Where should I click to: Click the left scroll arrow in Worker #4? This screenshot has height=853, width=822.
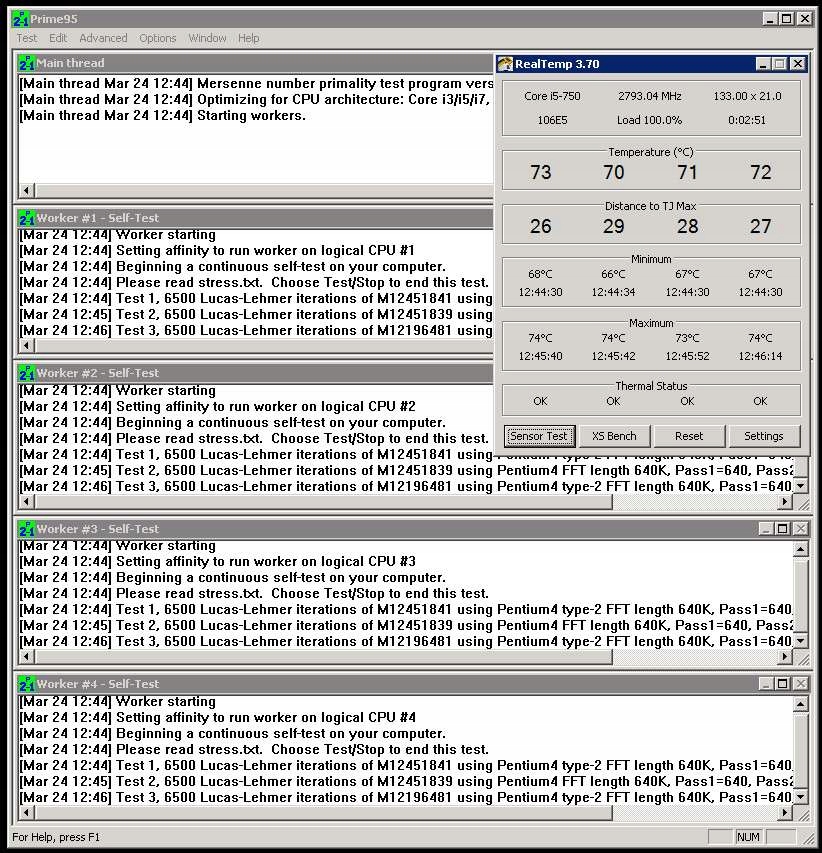26,812
